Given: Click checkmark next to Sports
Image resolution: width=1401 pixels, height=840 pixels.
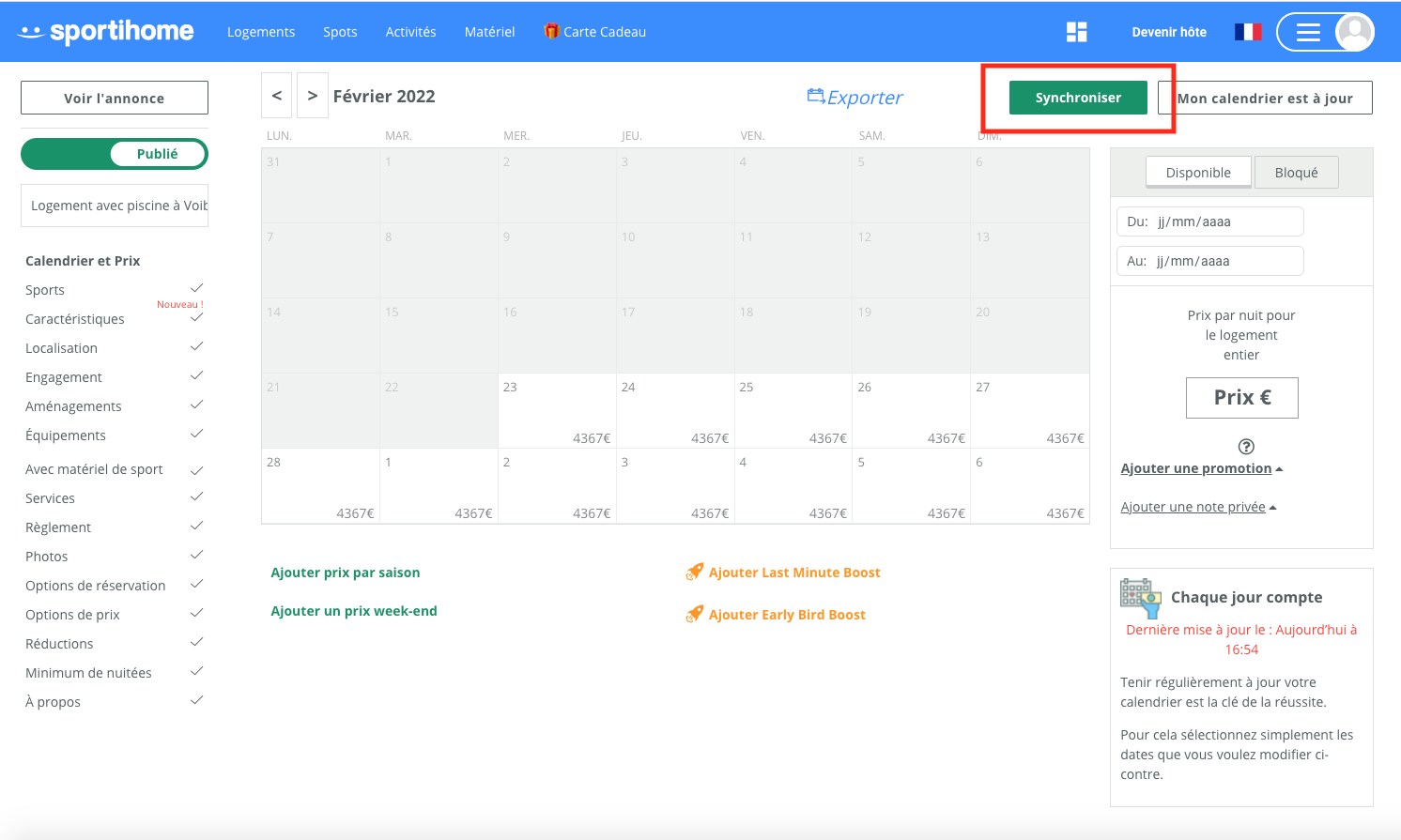Looking at the screenshot, I should (196, 288).
